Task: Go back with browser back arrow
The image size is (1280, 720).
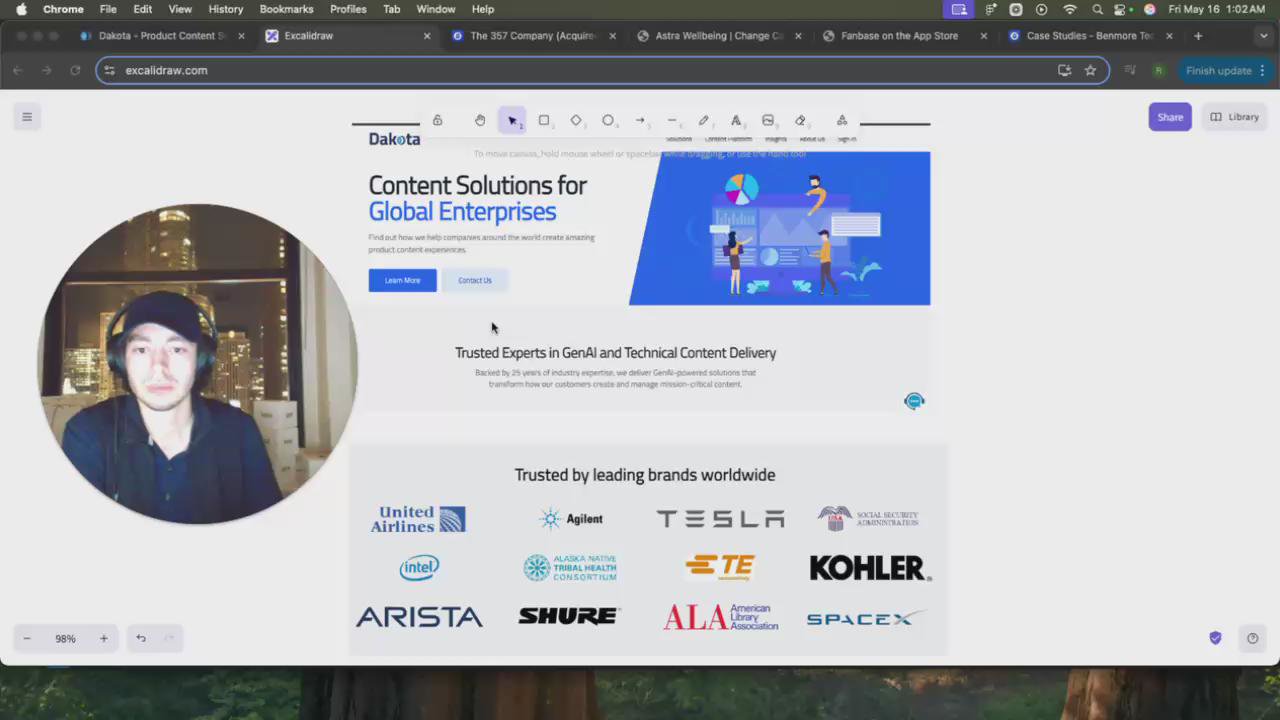Action: pyautogui.click(x=18, y=71)
